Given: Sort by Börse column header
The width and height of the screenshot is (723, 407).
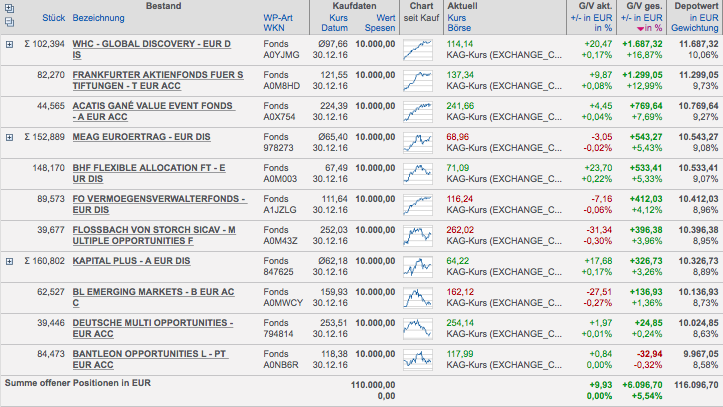Looking at the screenshot, I should [459, 28].
